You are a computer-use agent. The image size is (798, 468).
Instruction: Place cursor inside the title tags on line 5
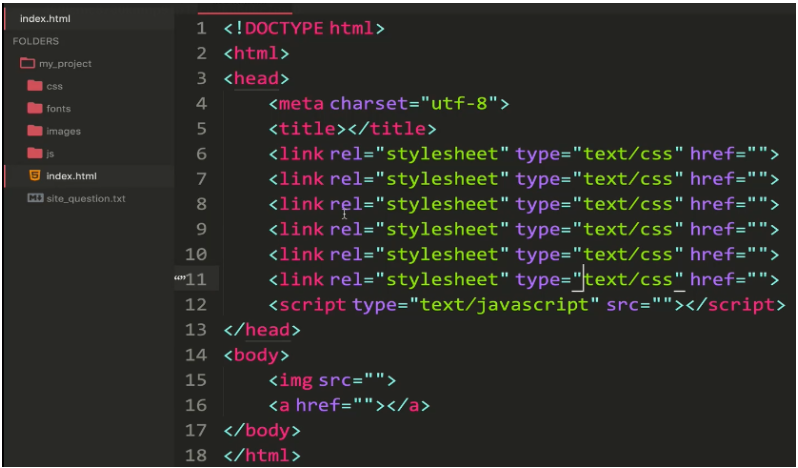pos(347,129)
